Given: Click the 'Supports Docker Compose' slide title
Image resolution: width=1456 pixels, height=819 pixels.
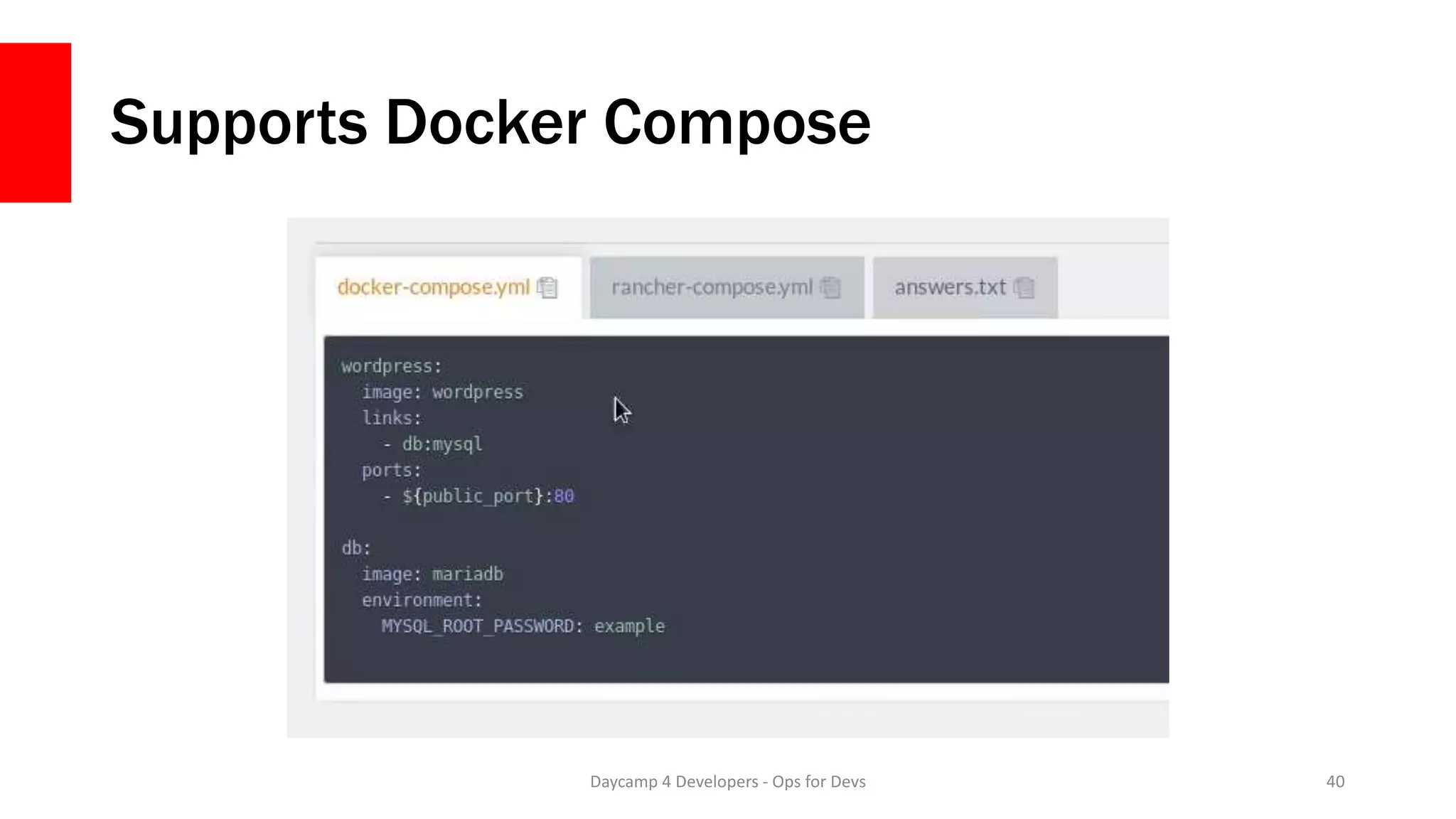Looking at the screenshot, I should [x=491, y=123].
